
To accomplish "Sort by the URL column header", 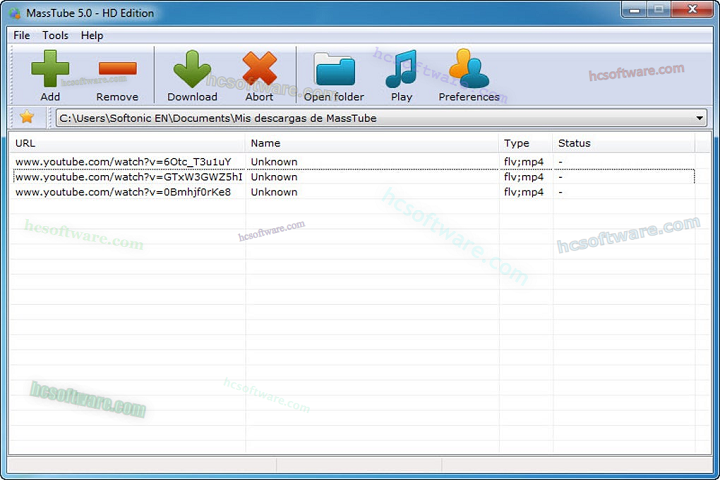I will 128,143.
